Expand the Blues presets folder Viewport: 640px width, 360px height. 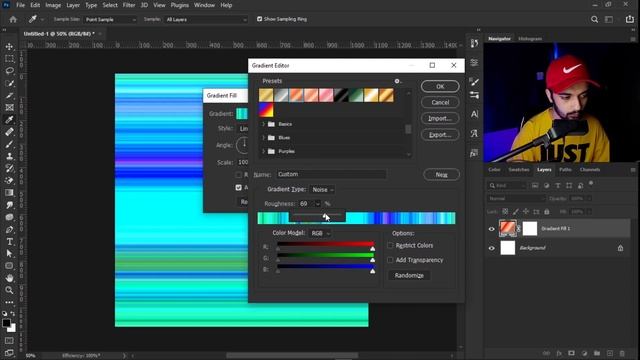[x=263, y=138]
